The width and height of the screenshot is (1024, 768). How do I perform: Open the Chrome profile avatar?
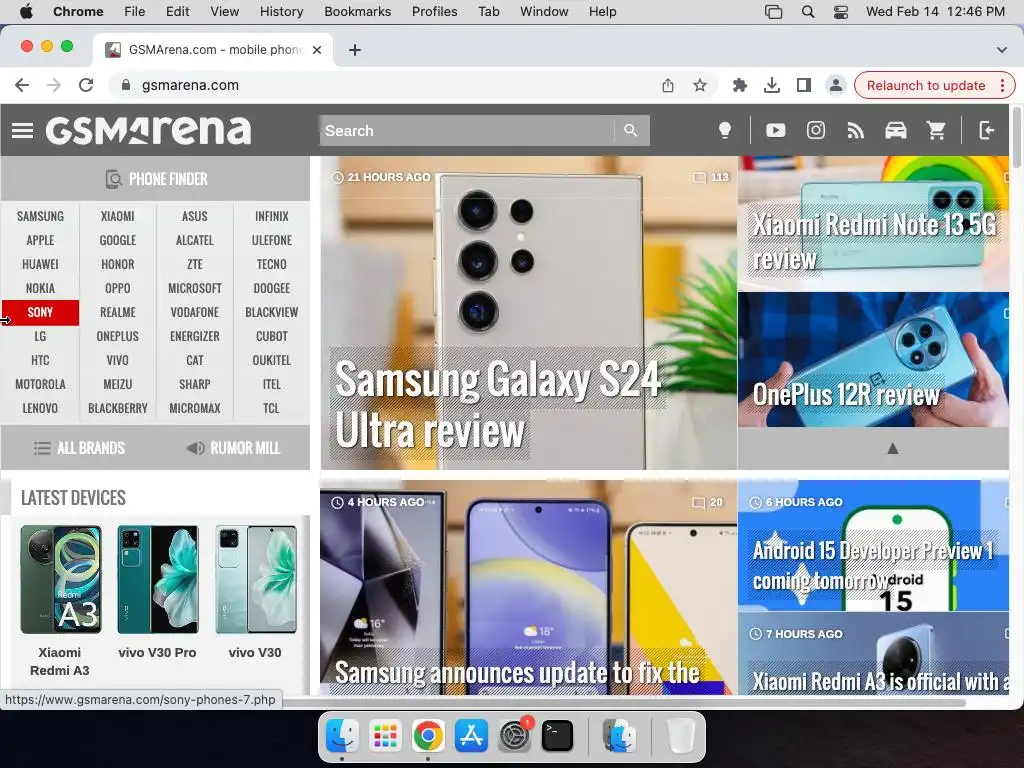(835, 85)
